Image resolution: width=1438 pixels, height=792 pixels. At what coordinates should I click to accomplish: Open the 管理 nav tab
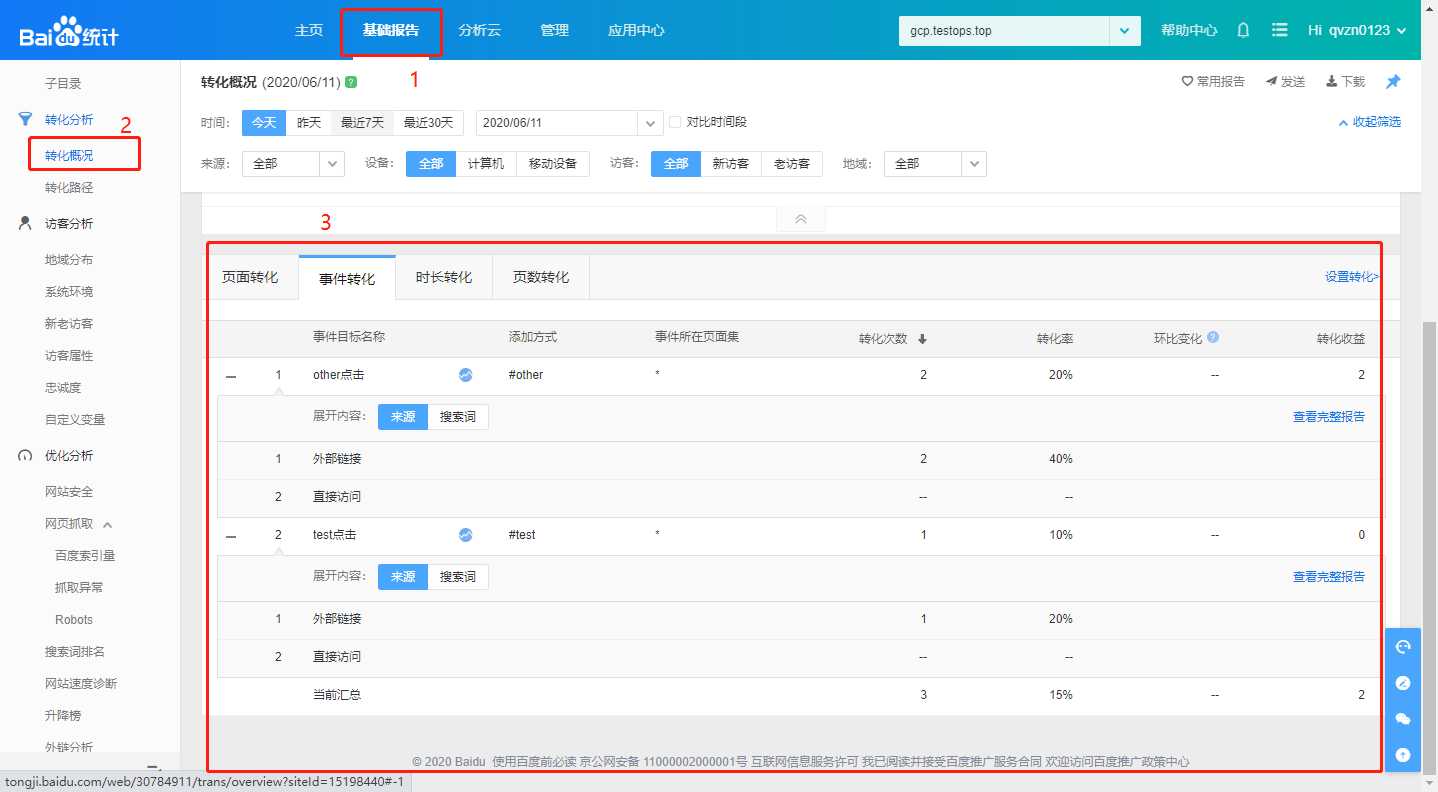pos(554,30)
